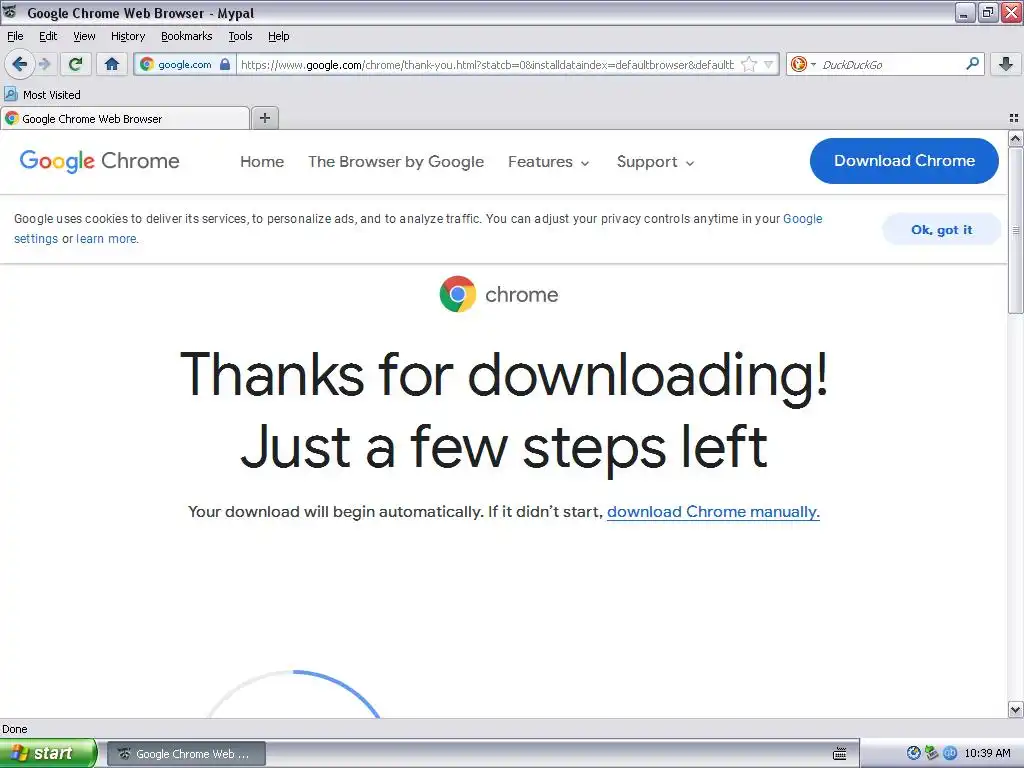This screenshot has height=768, width=1024.
Task: Open the Most Visited bookmarks folder
Action: click(43, 95)
